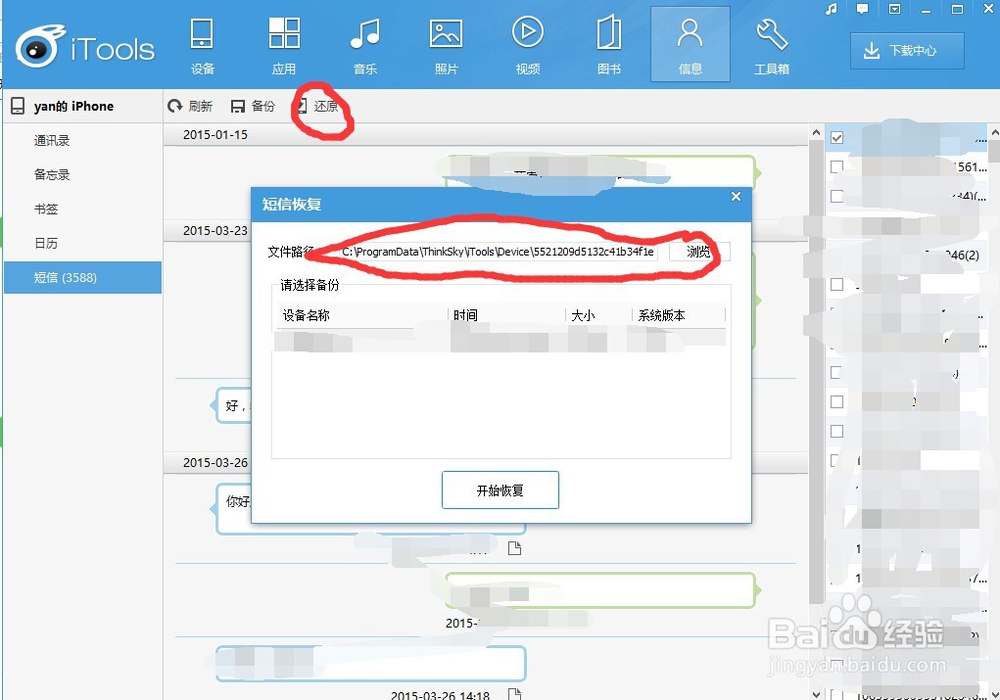This screenshot has width=1000, height=700.
Task: Click the 2015-01-15 date header
Action: [215, 135]
